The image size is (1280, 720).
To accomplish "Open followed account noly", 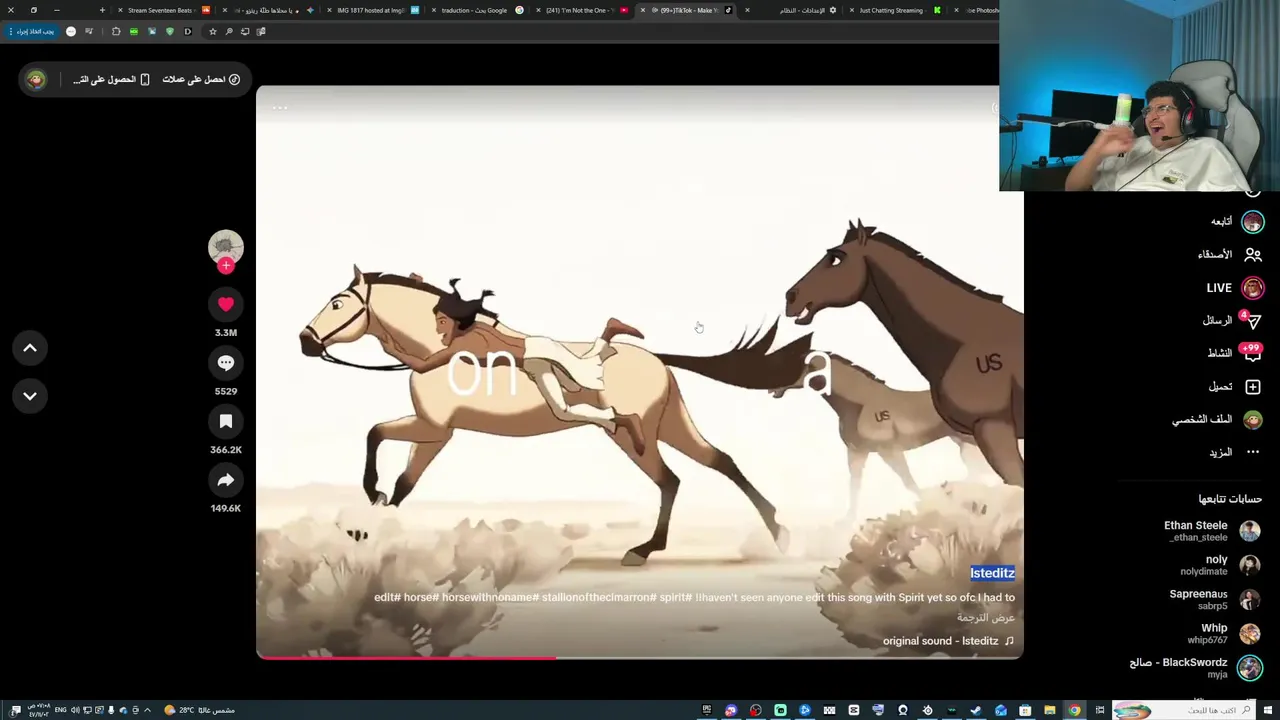I will click(x=1222, y=565).
